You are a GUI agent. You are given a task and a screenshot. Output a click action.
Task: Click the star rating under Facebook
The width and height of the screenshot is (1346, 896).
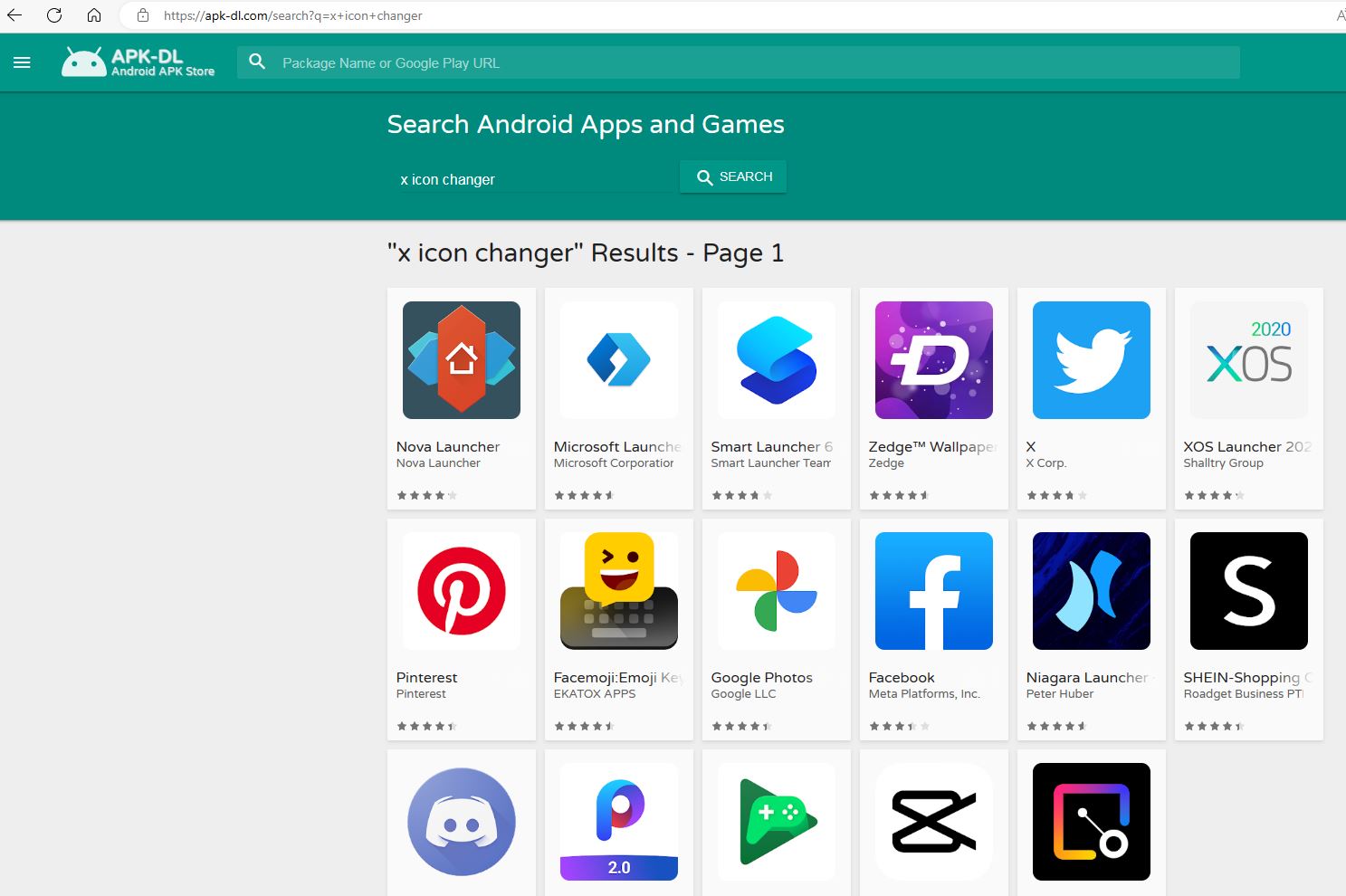pos(900,726)
